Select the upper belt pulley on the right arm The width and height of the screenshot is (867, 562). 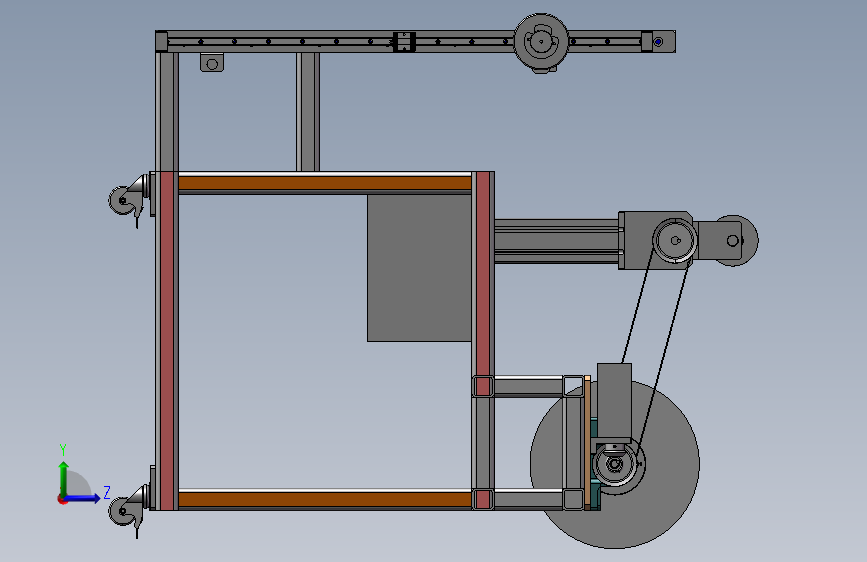[675, 241]
